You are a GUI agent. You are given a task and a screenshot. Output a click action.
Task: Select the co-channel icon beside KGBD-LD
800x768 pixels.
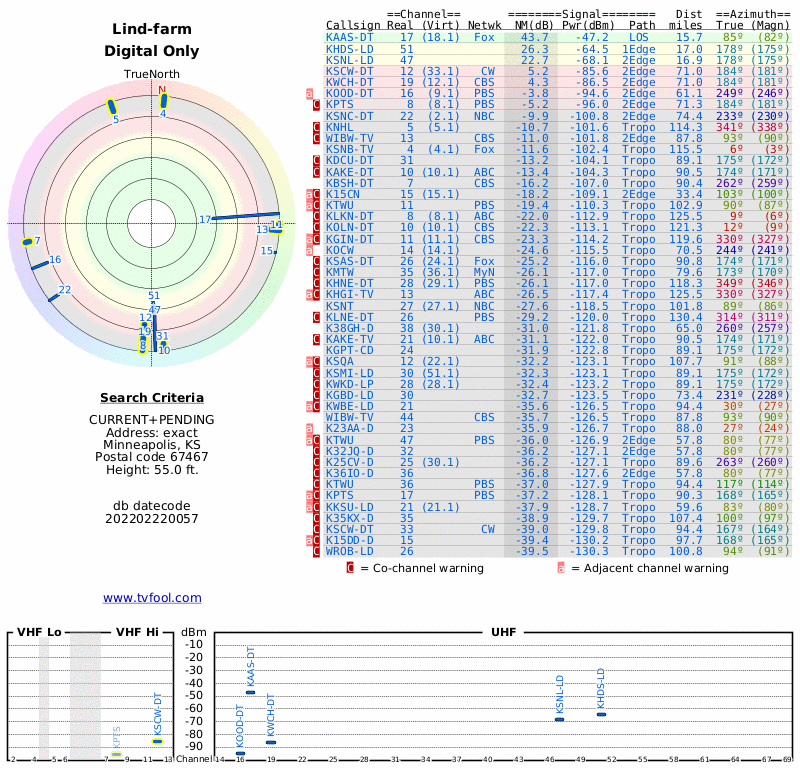pos(316,395)
